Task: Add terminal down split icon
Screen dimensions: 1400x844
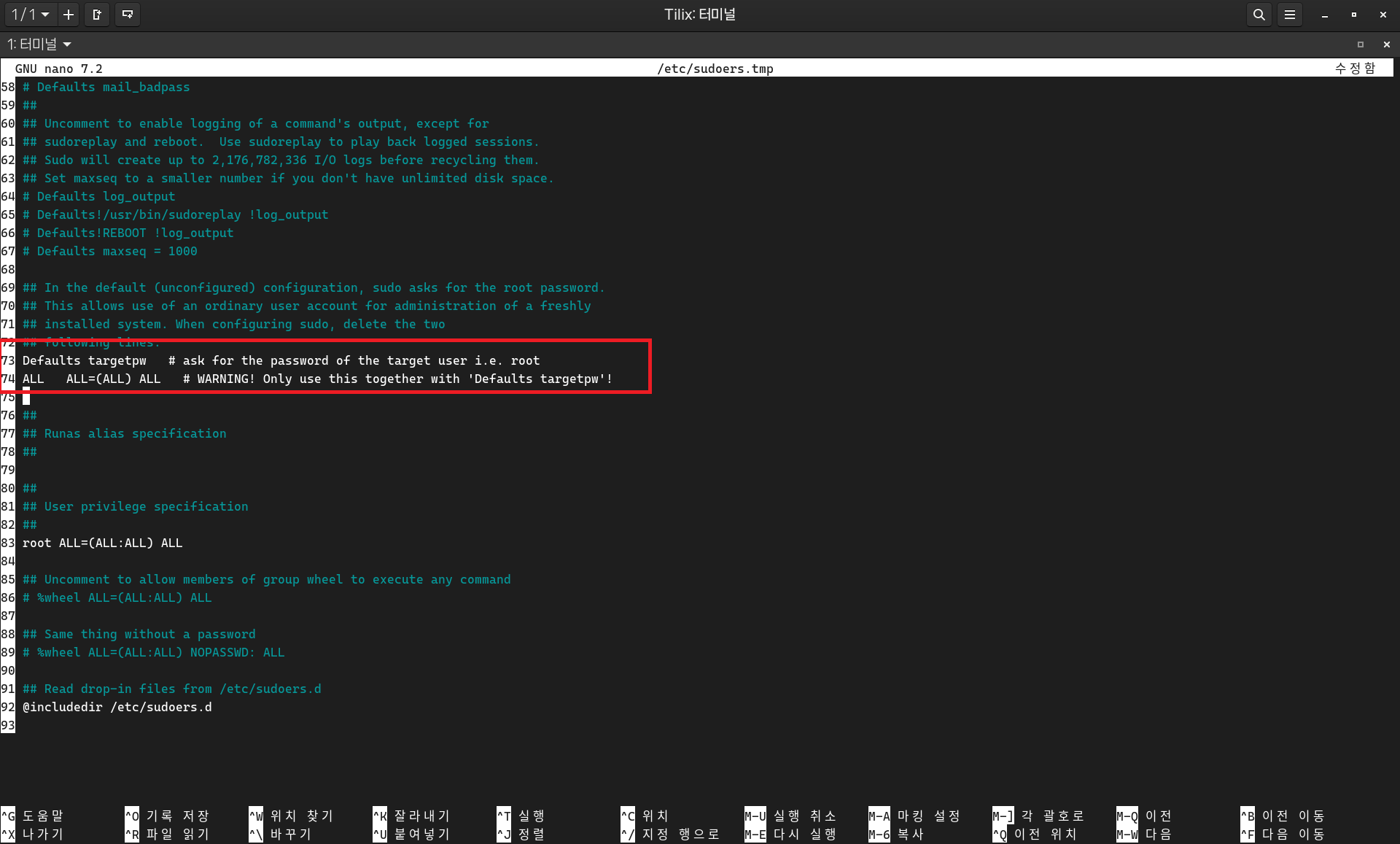Action: click(128, 15)
